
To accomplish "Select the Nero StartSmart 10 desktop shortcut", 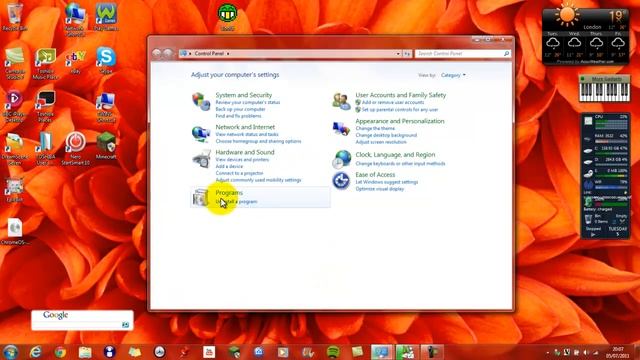I will click(76, 148).
